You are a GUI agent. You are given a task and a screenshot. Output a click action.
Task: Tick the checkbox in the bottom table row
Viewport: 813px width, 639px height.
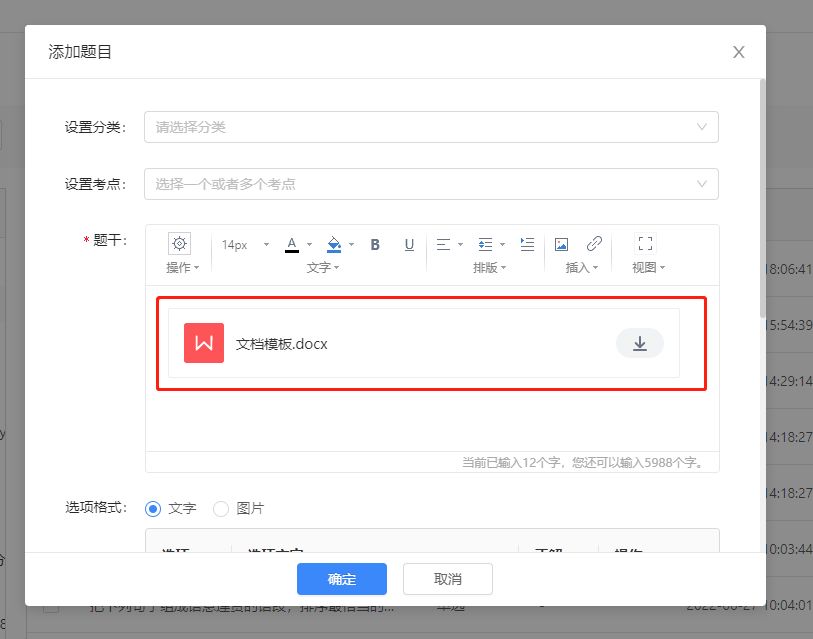(x=51, y=607)
